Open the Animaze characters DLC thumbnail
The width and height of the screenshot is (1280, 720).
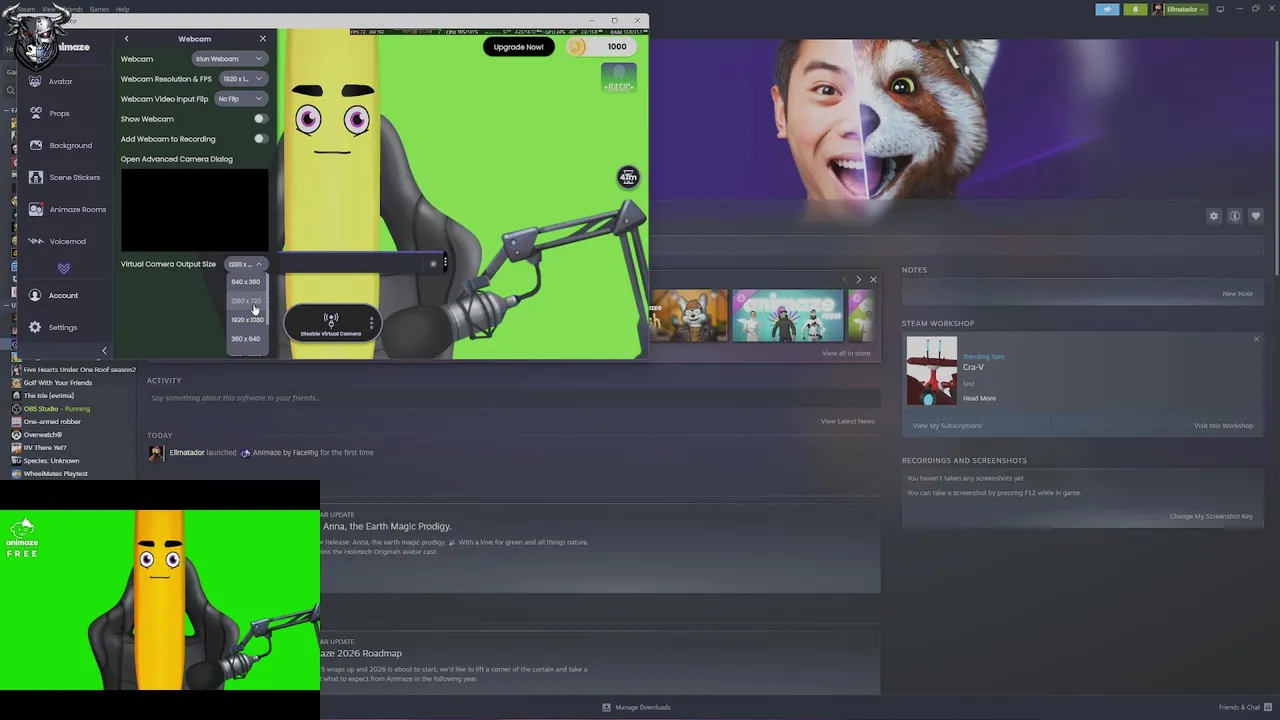click(787, 316)
